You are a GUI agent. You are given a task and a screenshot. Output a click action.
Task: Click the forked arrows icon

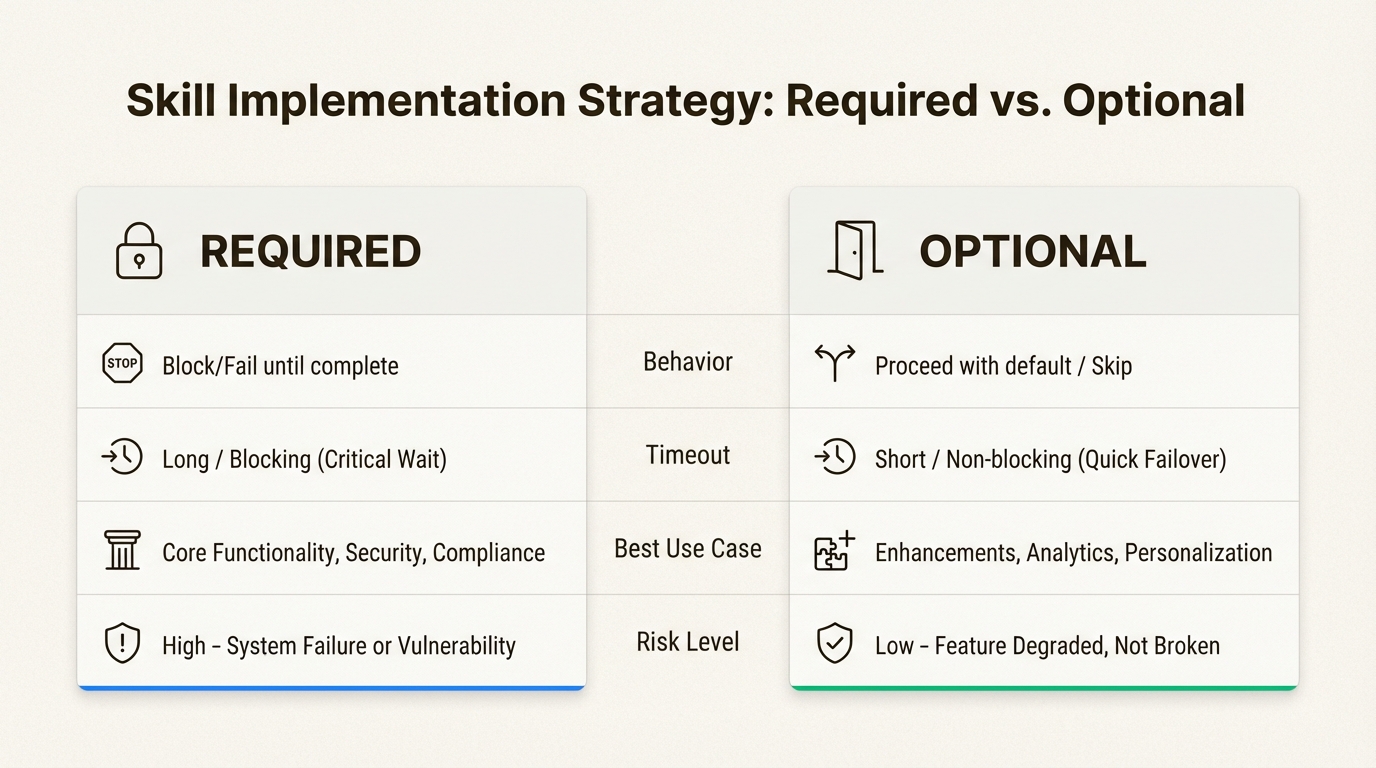coord(835,364)
